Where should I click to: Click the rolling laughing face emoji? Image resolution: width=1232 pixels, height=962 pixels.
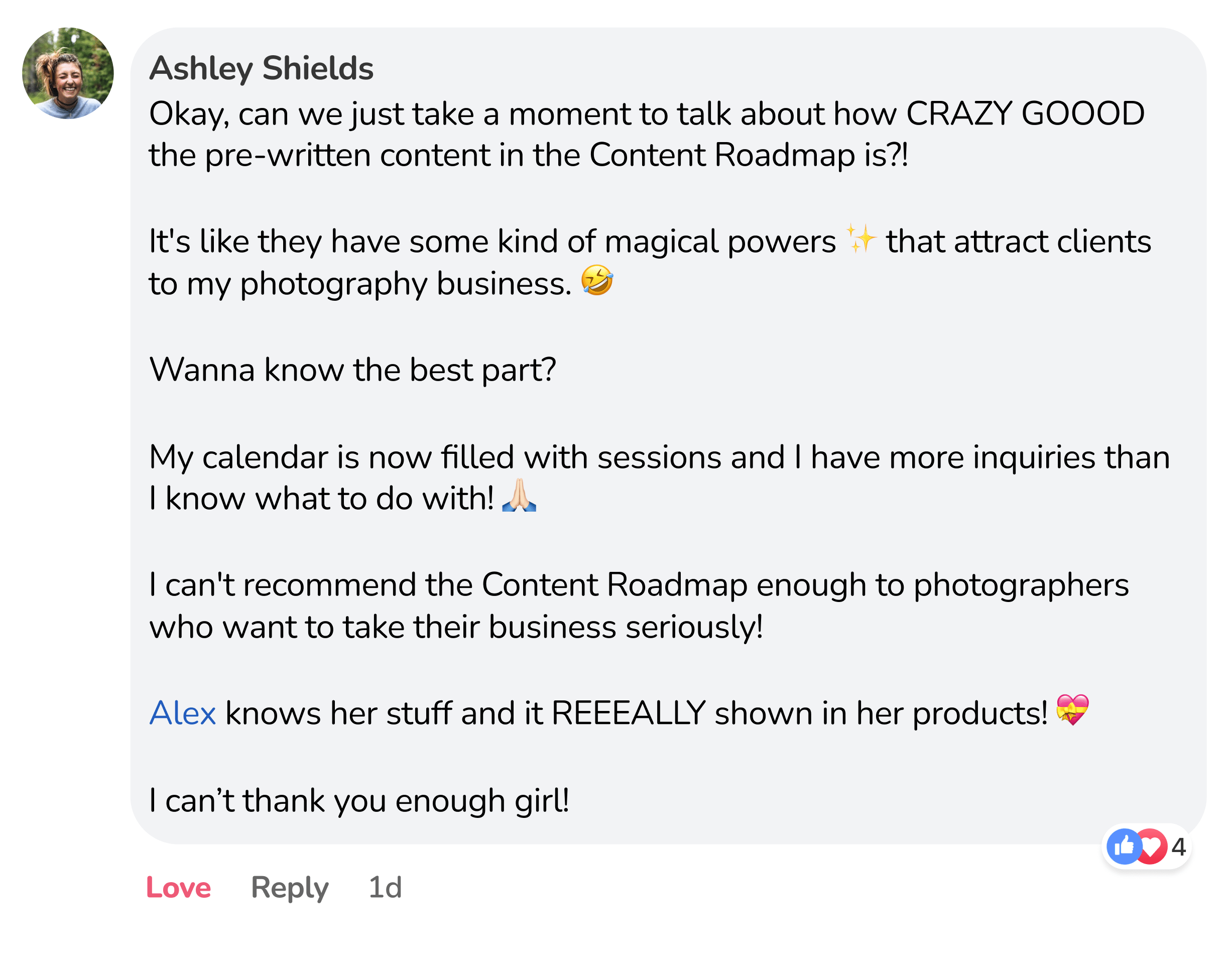[x=597, y=281]
